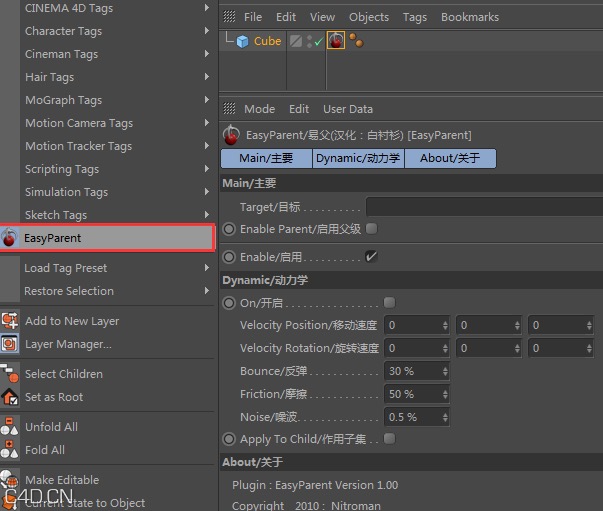
Task: Click the EasyParent cherry icon in attributes header
Action: click(231, 135)
